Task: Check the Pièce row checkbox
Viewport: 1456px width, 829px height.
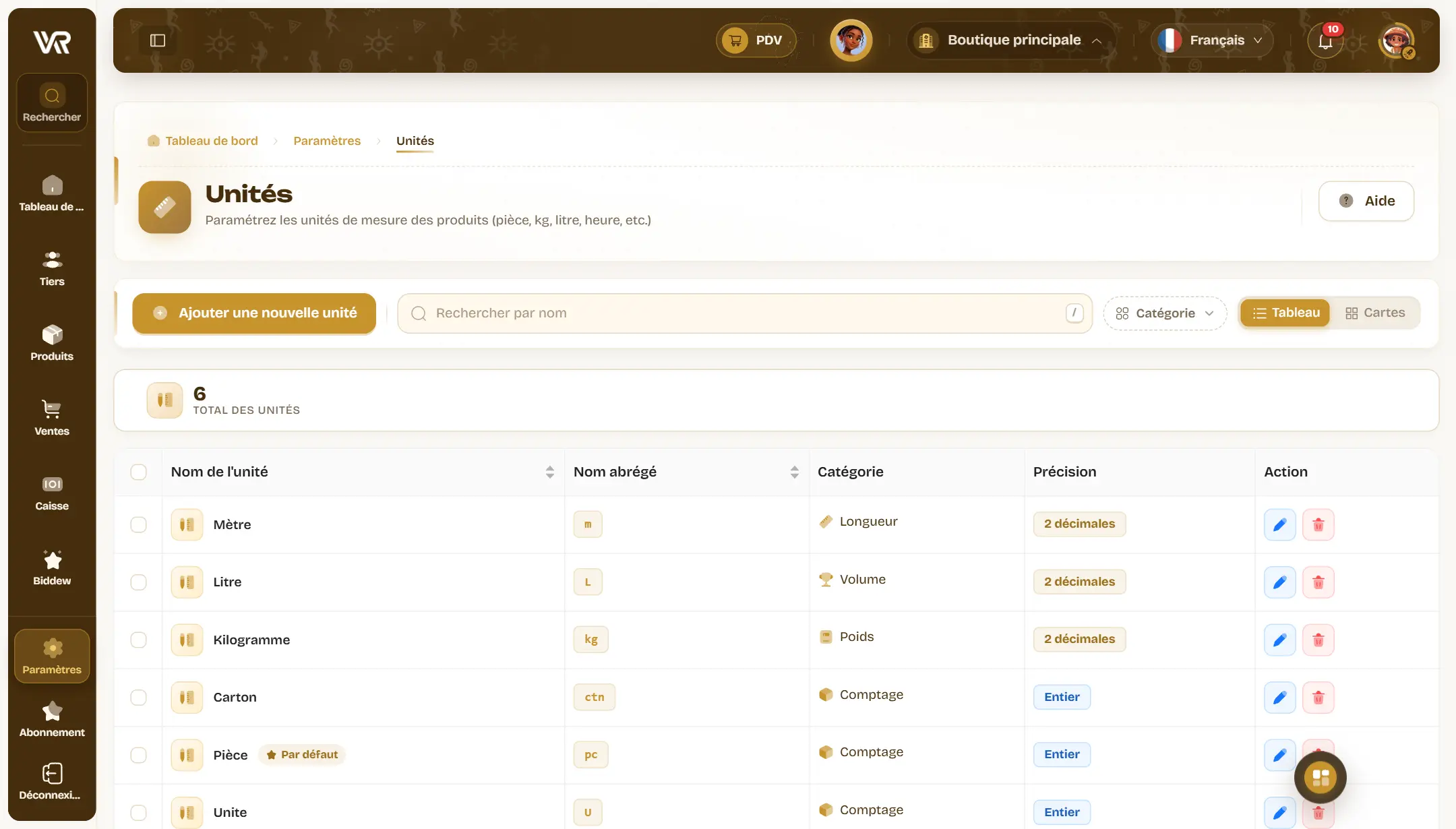Action: [x=138, y=755]
